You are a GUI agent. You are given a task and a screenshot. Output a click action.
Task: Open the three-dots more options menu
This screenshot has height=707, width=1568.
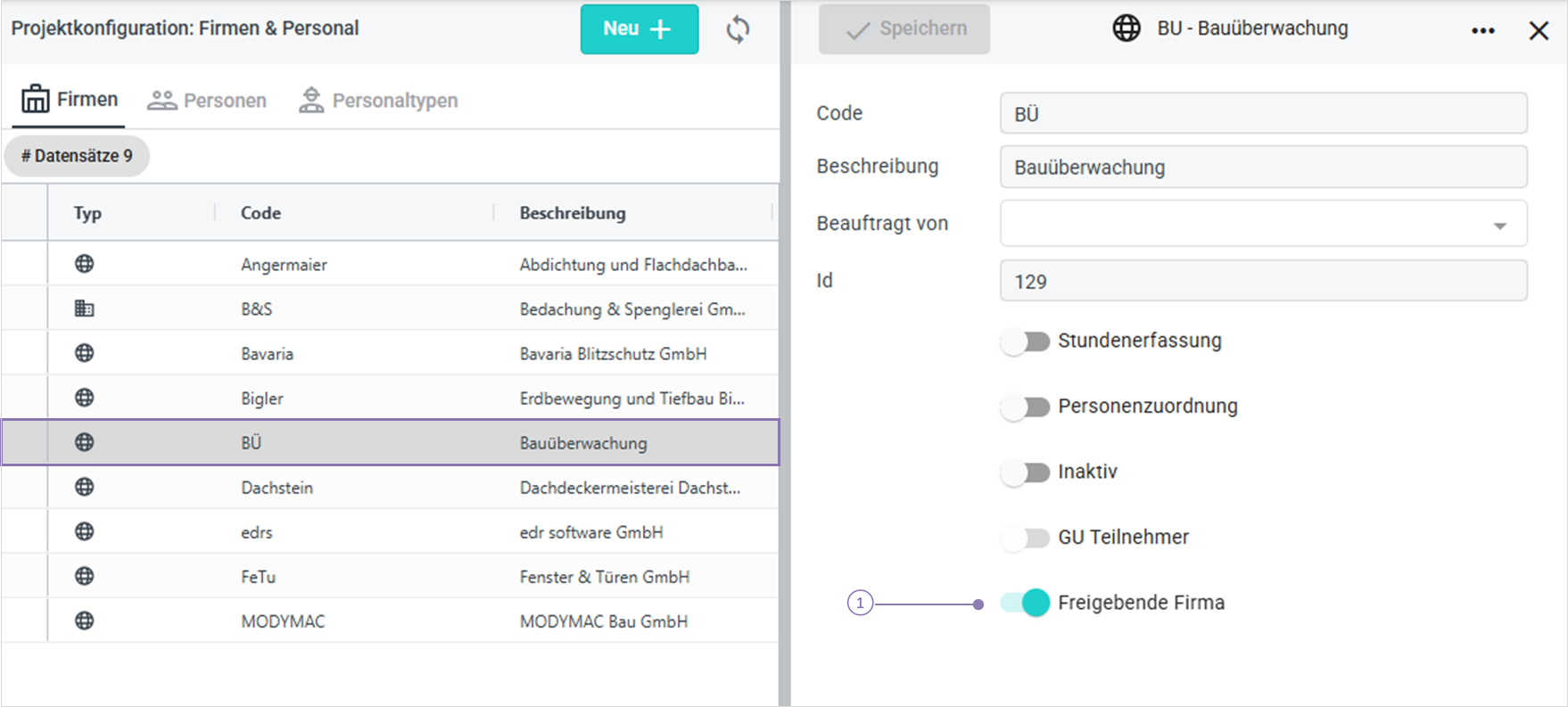[x=1482, y=30]
